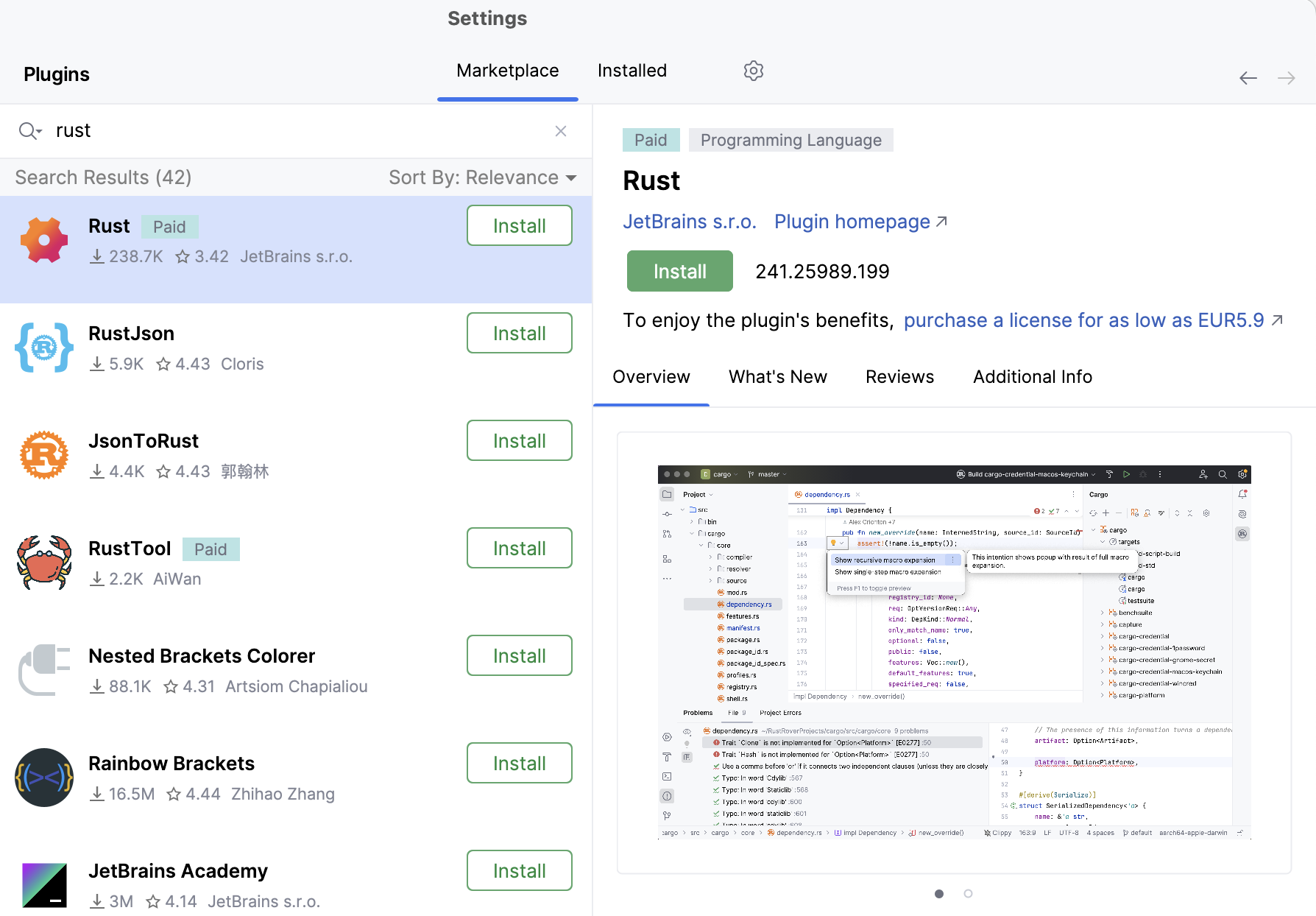The image size is (1316, 916).
Task: Switch to the Installed tab
Action: 632,71
